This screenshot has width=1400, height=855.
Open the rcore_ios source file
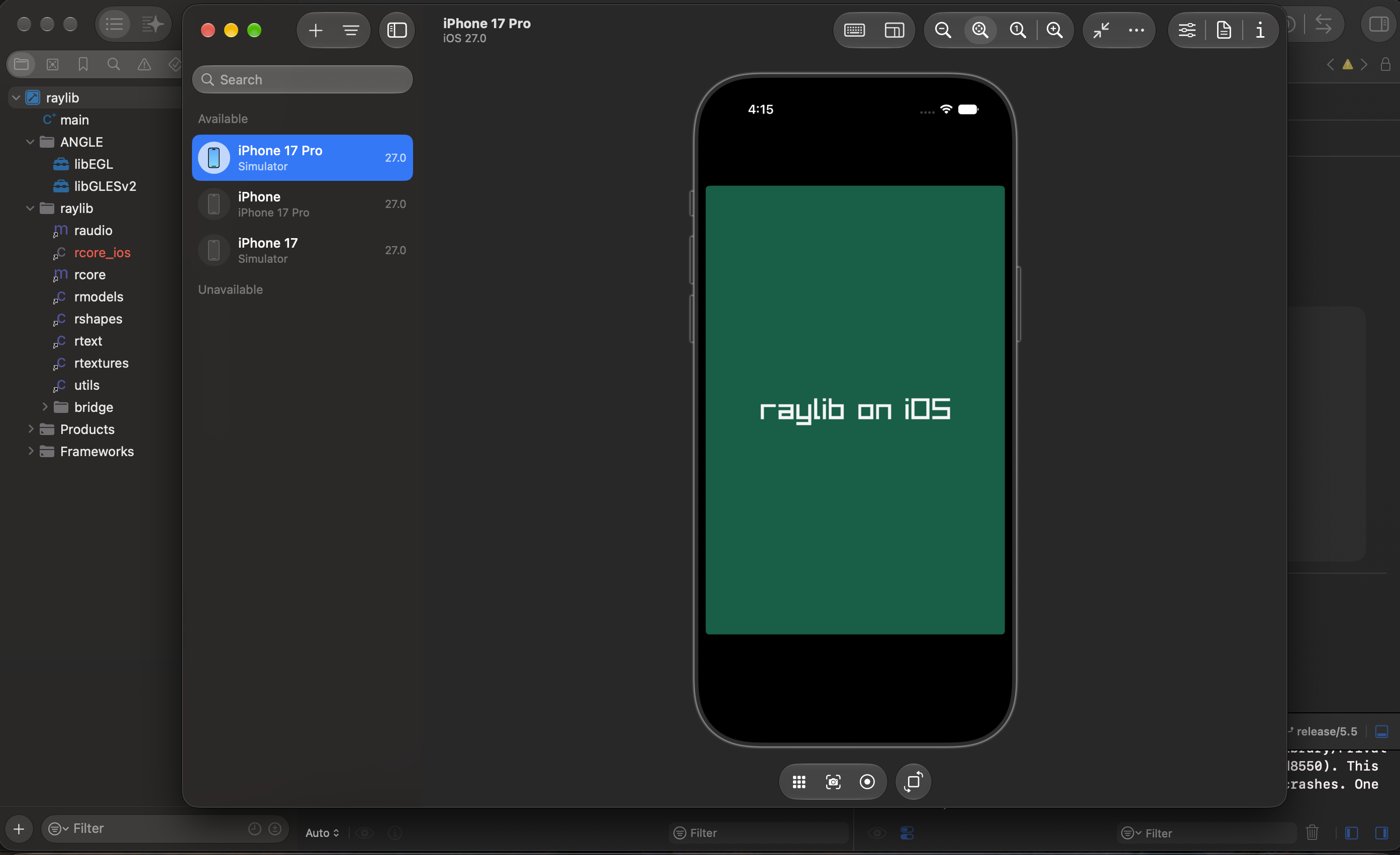tap(103, 252)
